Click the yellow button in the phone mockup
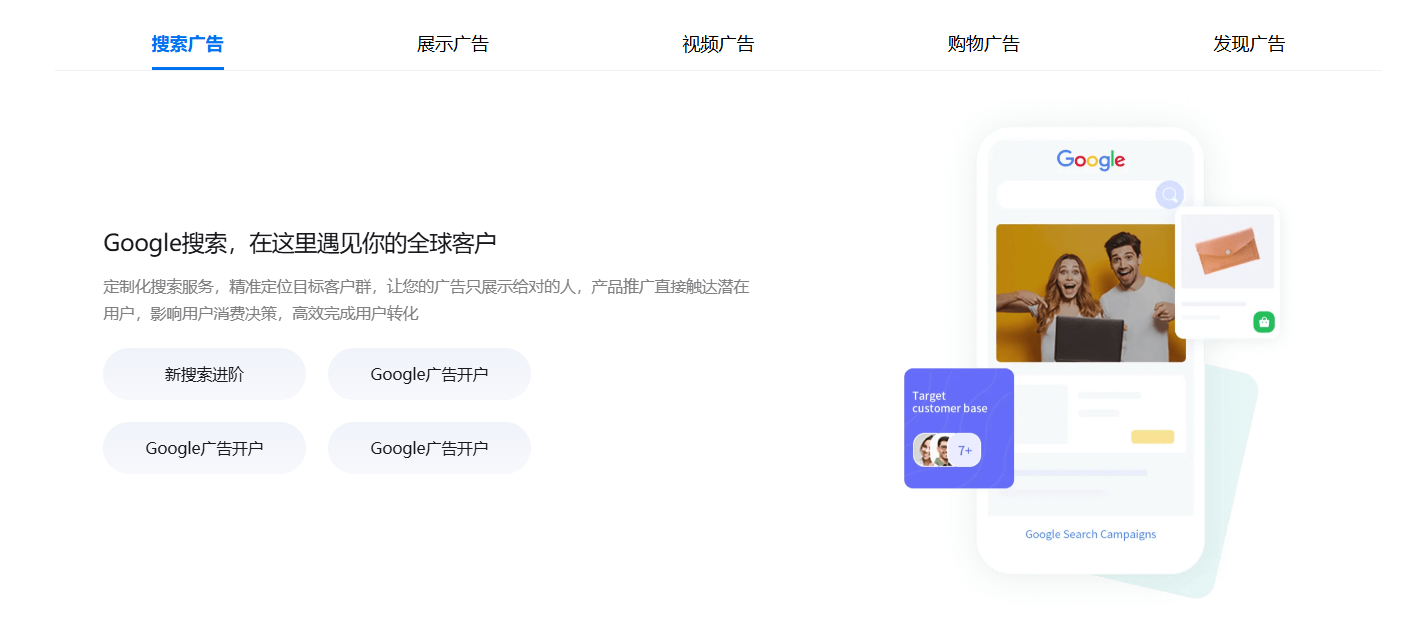 (x=1152, y=437)
